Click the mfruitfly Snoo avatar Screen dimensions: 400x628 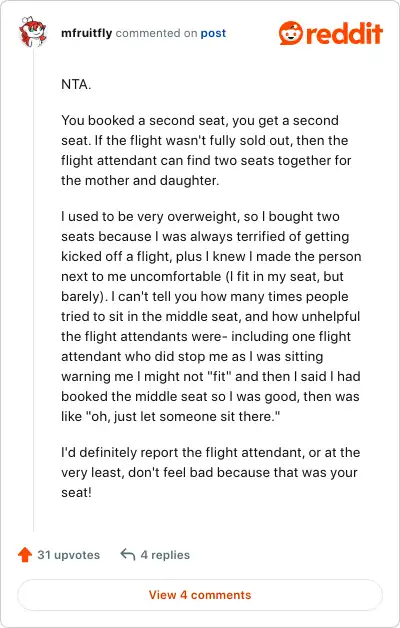tap(32, 32)
